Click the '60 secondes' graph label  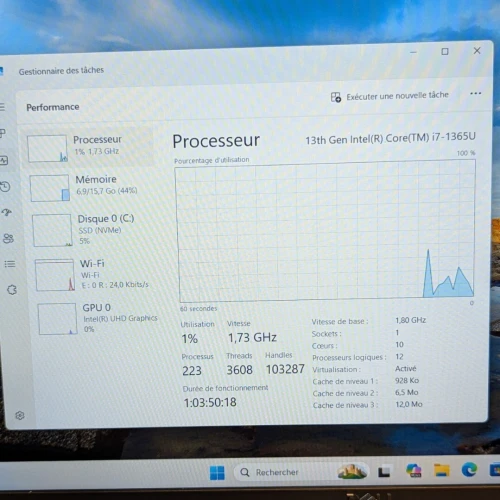tap(199, 309)
